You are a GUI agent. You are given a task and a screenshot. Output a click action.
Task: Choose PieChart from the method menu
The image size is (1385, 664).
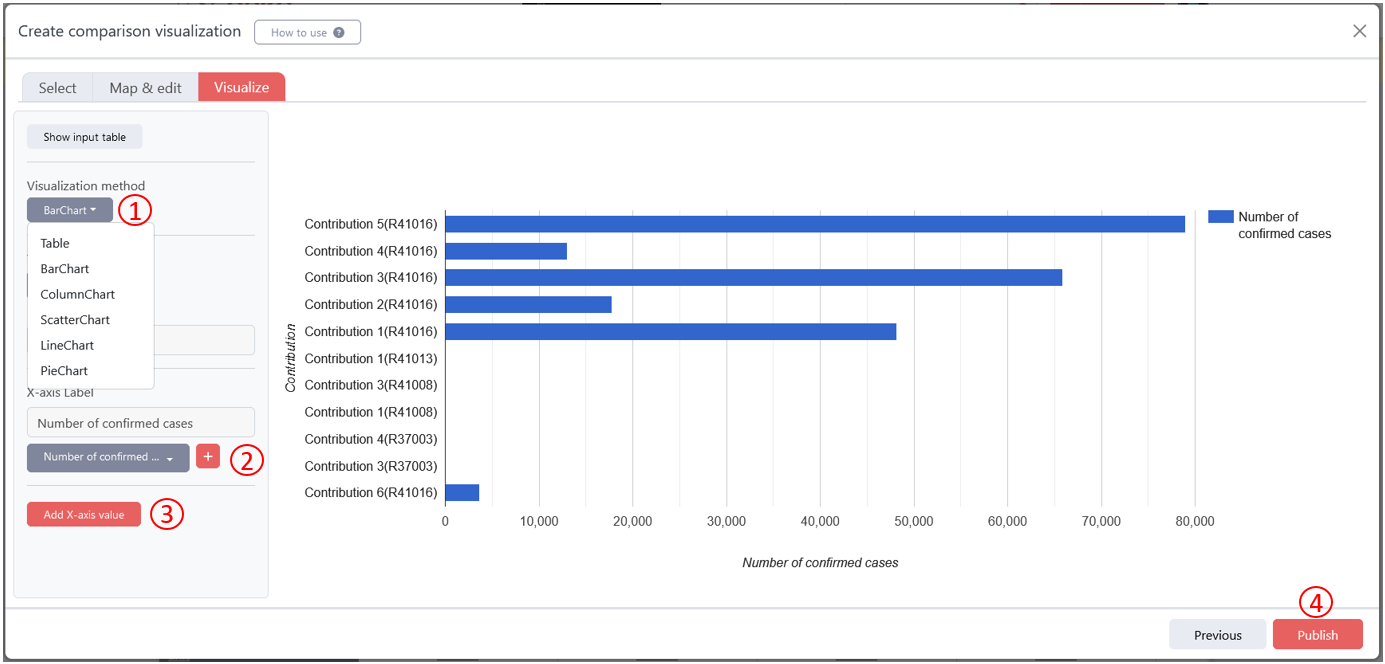64,371
